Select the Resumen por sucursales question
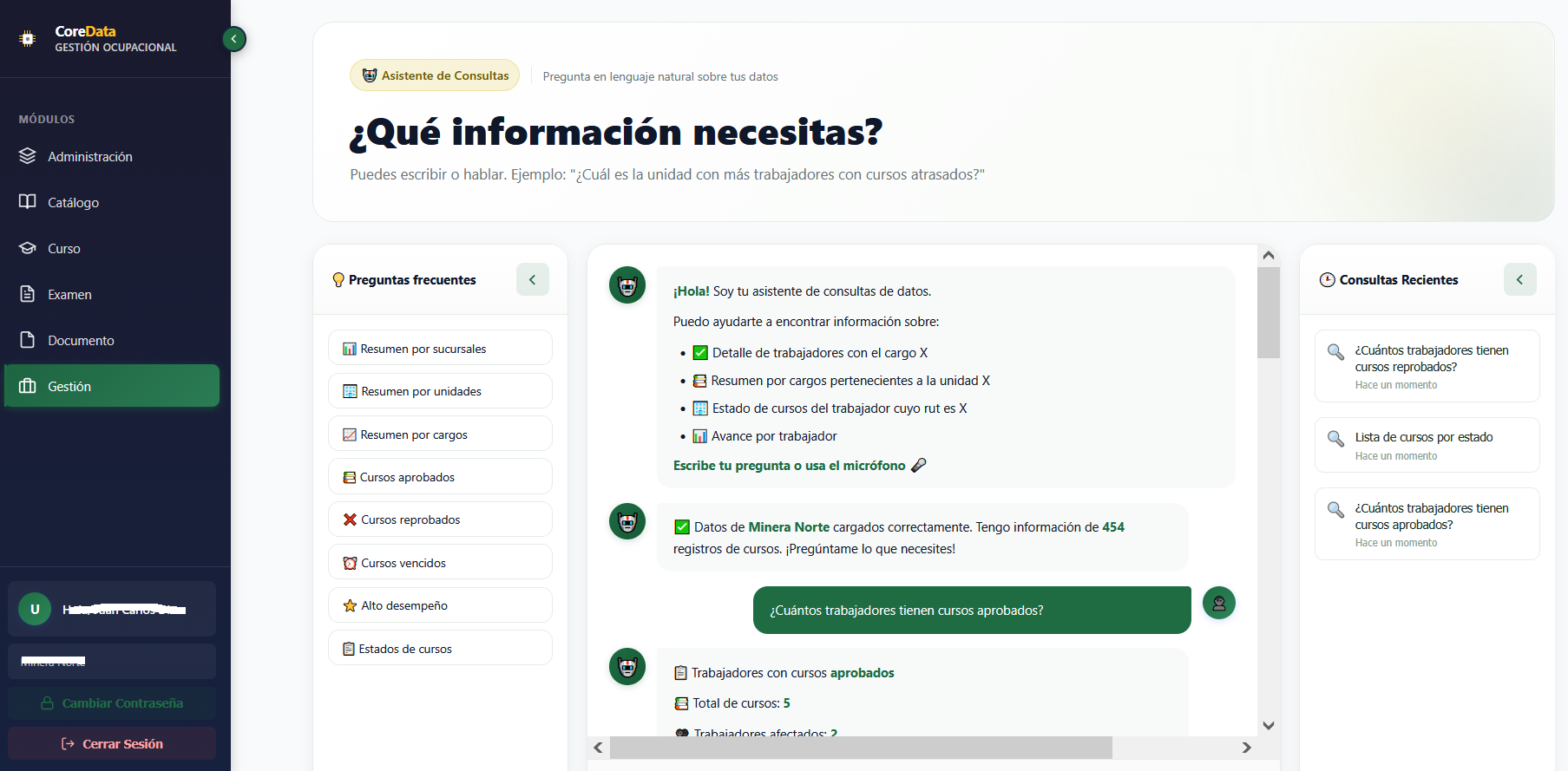The height and width of the screenshot is (771, 1568). pyautogui.click(x=440, y=349)
